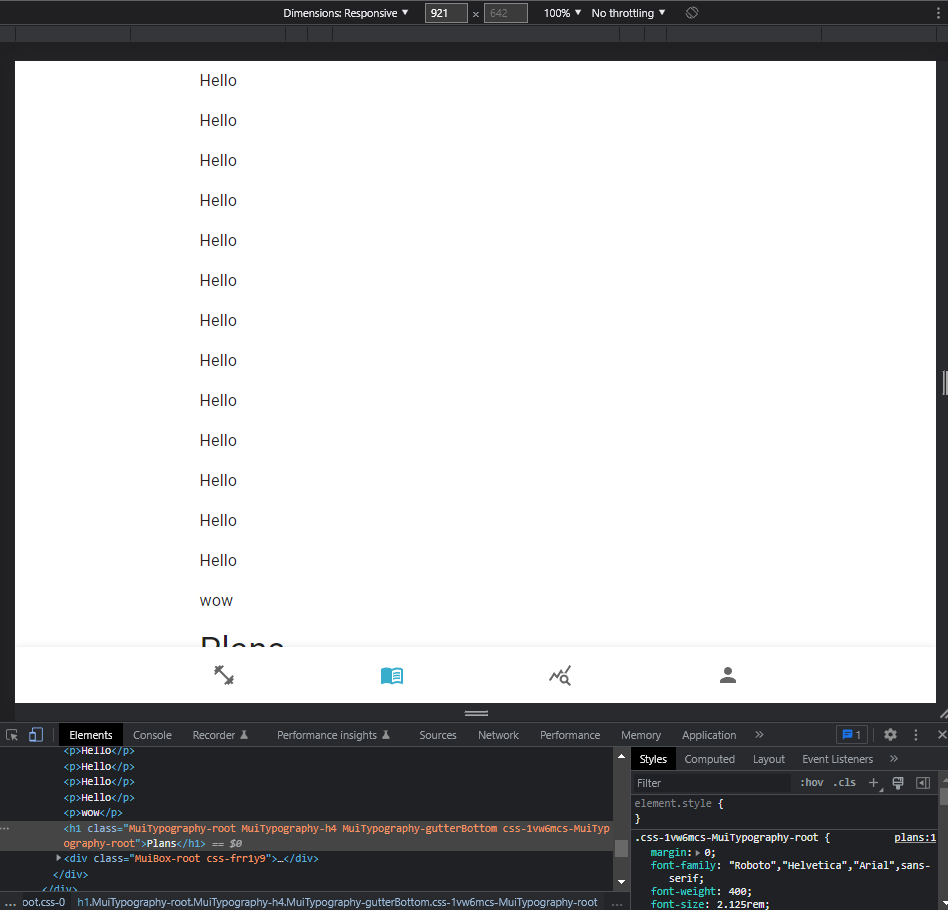Screen dimensions: 948x910
Task: Click the chart icon in bottom navigation
Action: [560, 676]
